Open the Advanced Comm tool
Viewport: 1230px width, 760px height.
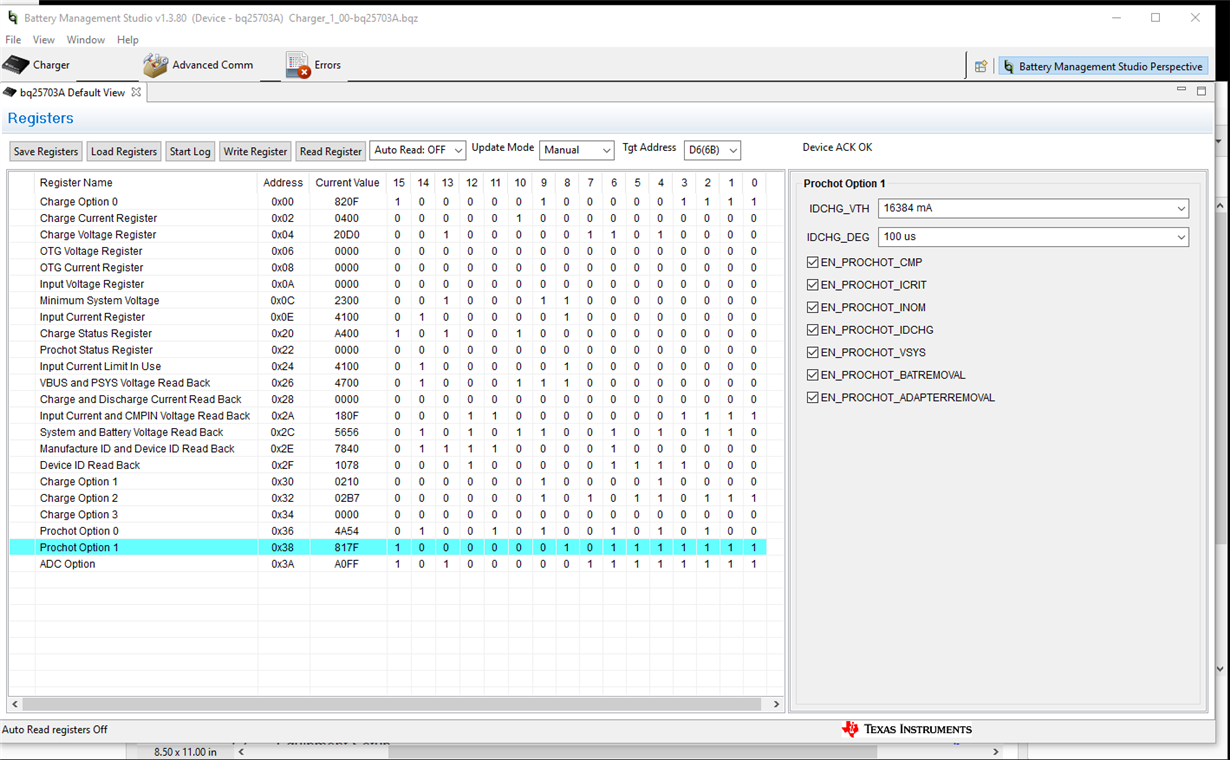click(198, 65)
